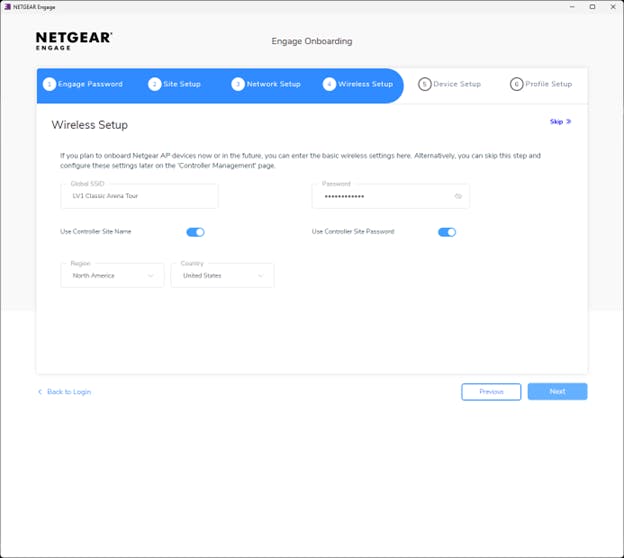Disable Use Controller Site Name toggle
The image size is (624, 558).
tap(195, 232)
